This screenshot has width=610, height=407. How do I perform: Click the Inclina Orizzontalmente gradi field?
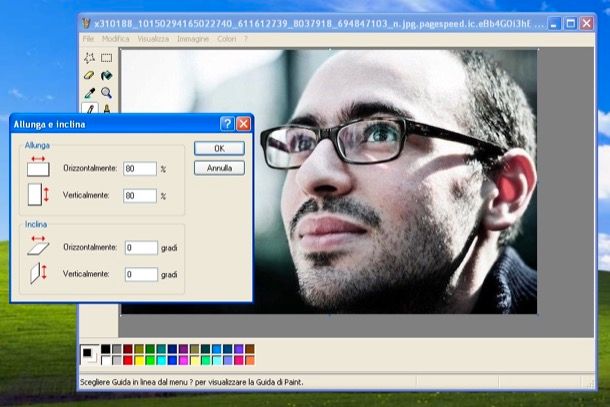pyautogui.click(x=141, y=247)
